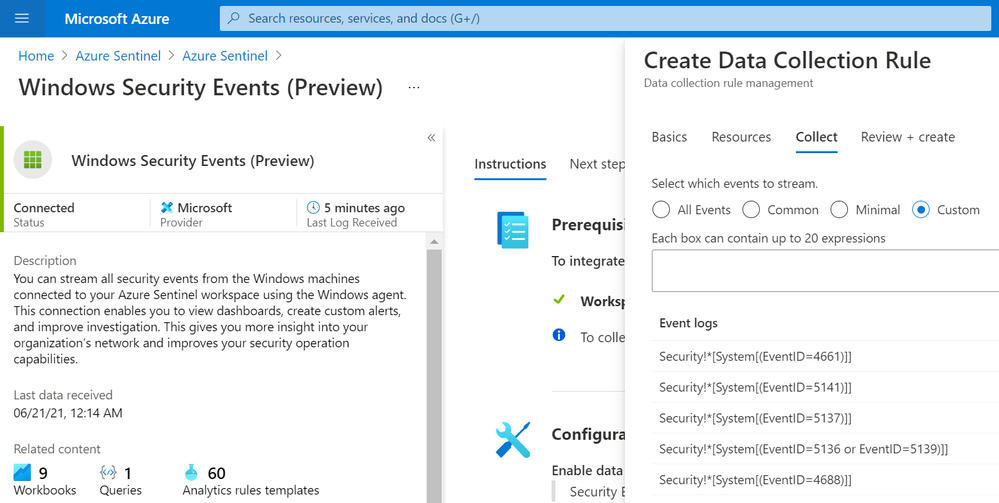Open the 1 Queries related content
The height and width of the screenshot is (503, 999).
coord(120,481)
